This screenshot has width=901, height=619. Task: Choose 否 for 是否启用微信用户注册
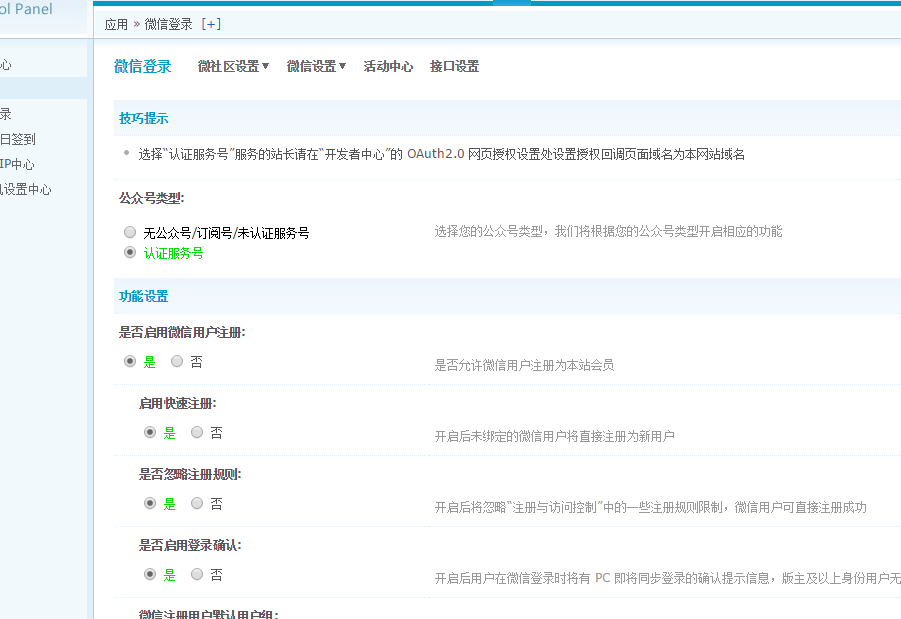click(177, 361)
